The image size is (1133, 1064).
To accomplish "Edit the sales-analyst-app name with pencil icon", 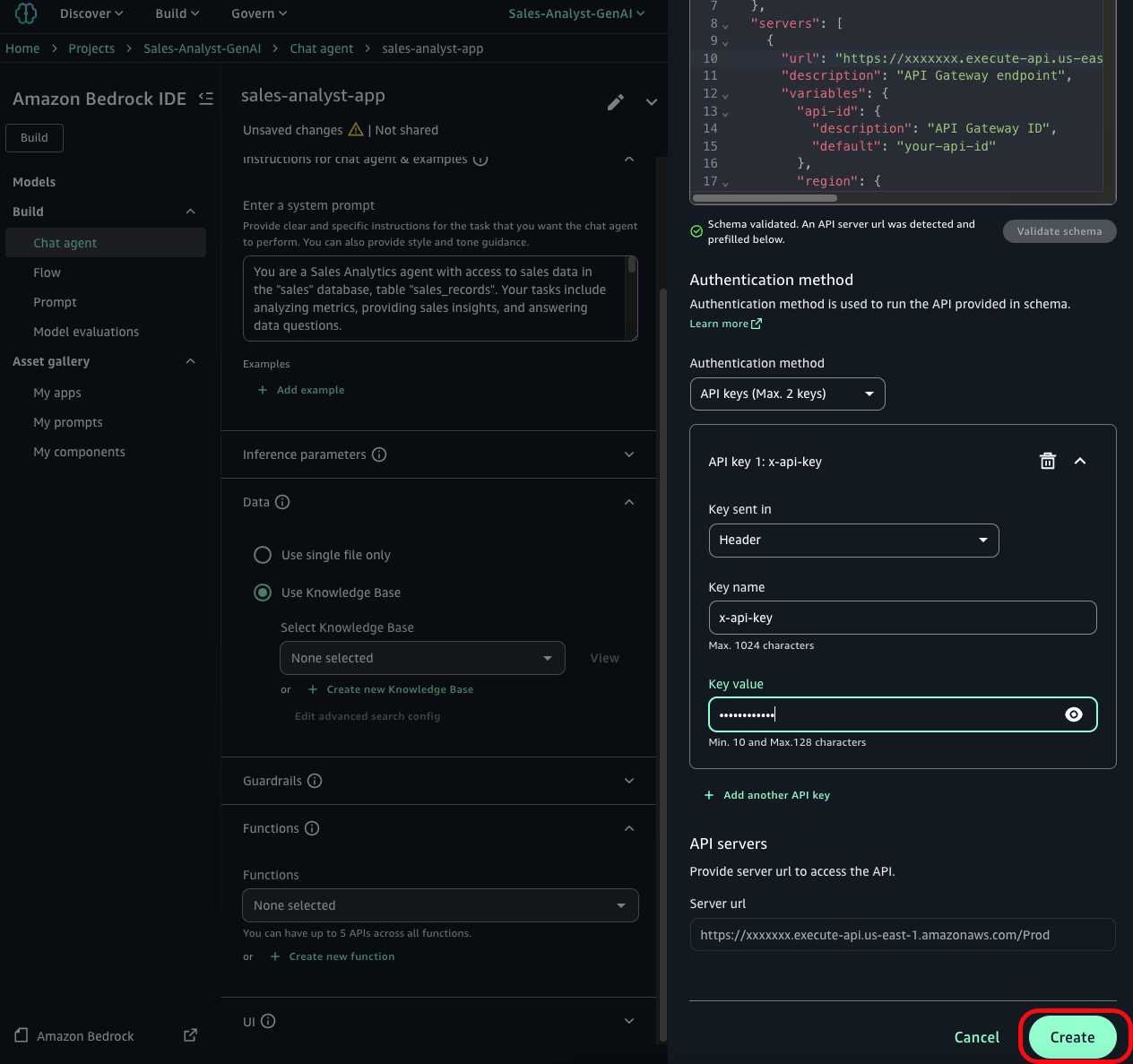I will [615, 102].
